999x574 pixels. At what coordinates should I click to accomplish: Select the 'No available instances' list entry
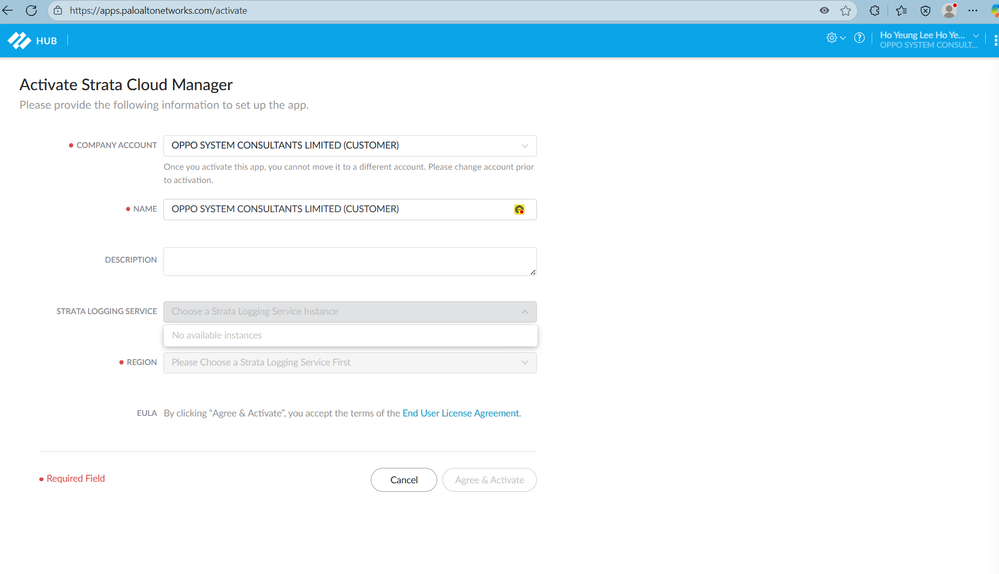click(350, 336)
